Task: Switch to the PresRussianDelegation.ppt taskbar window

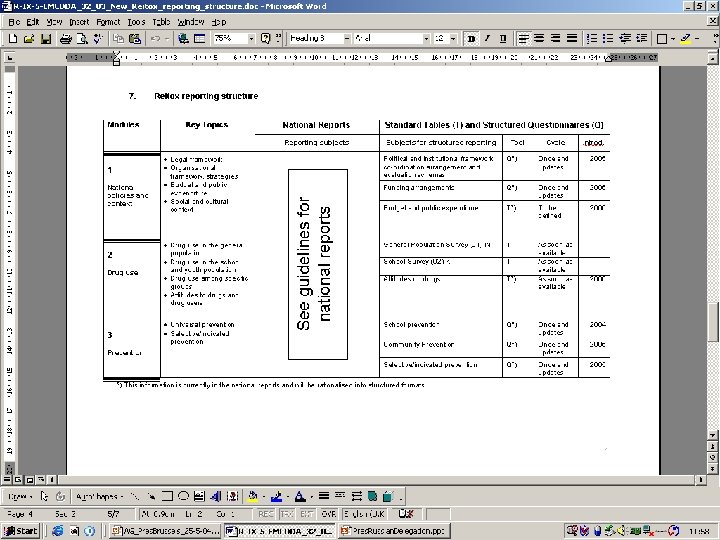Action: point(394,531)
